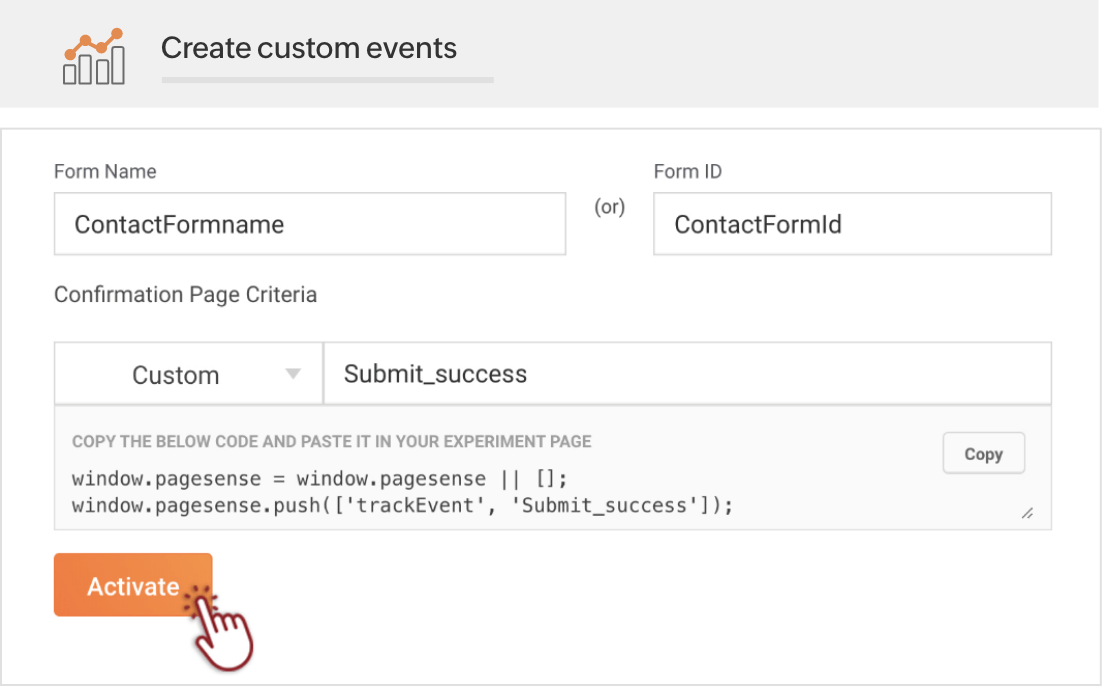
Task: Click the Submit_success text field
Action: (686, 374)
